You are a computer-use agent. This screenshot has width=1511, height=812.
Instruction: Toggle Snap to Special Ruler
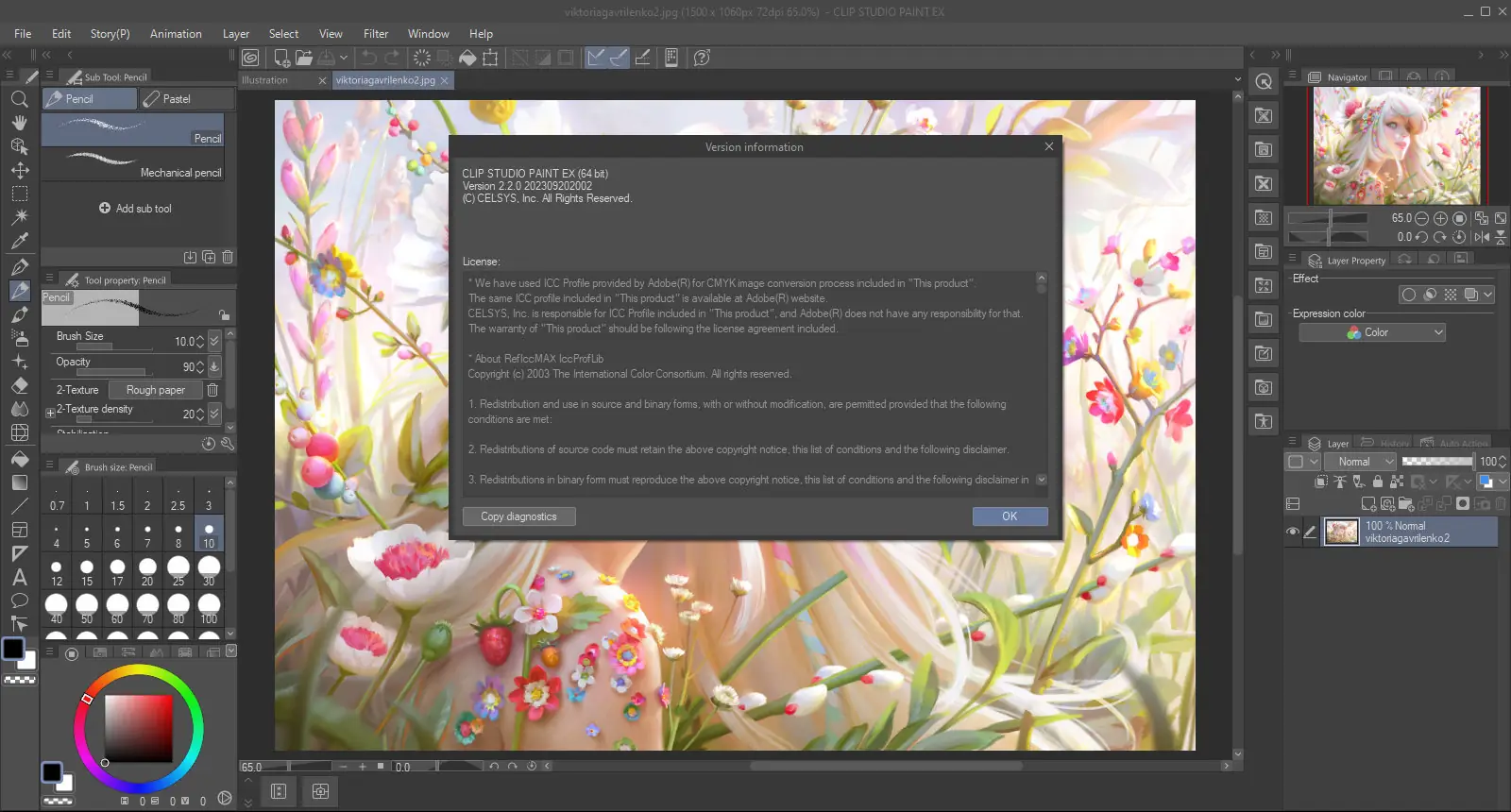(619, 58)
